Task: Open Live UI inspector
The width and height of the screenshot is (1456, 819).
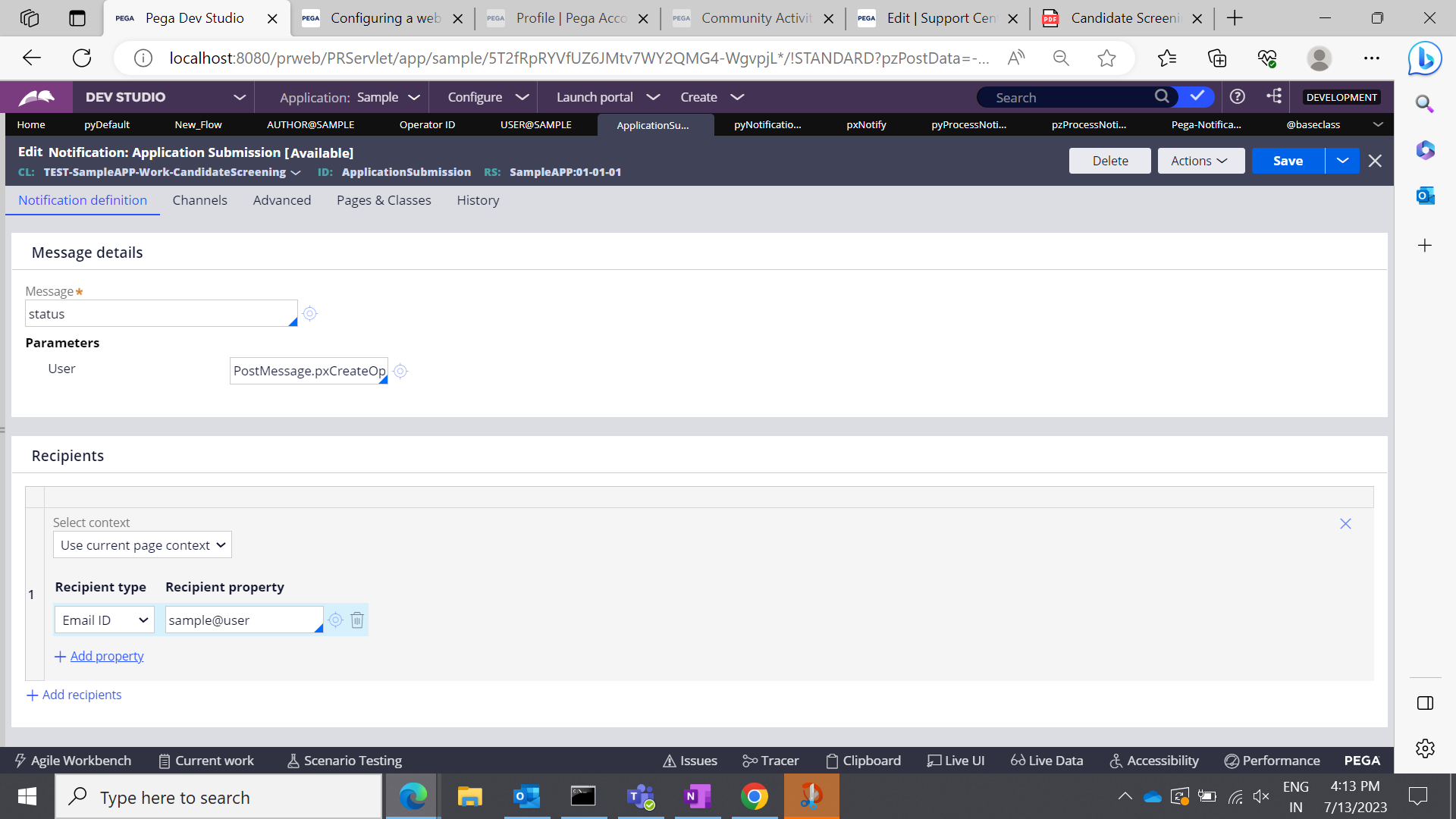Action: (955, 761)
